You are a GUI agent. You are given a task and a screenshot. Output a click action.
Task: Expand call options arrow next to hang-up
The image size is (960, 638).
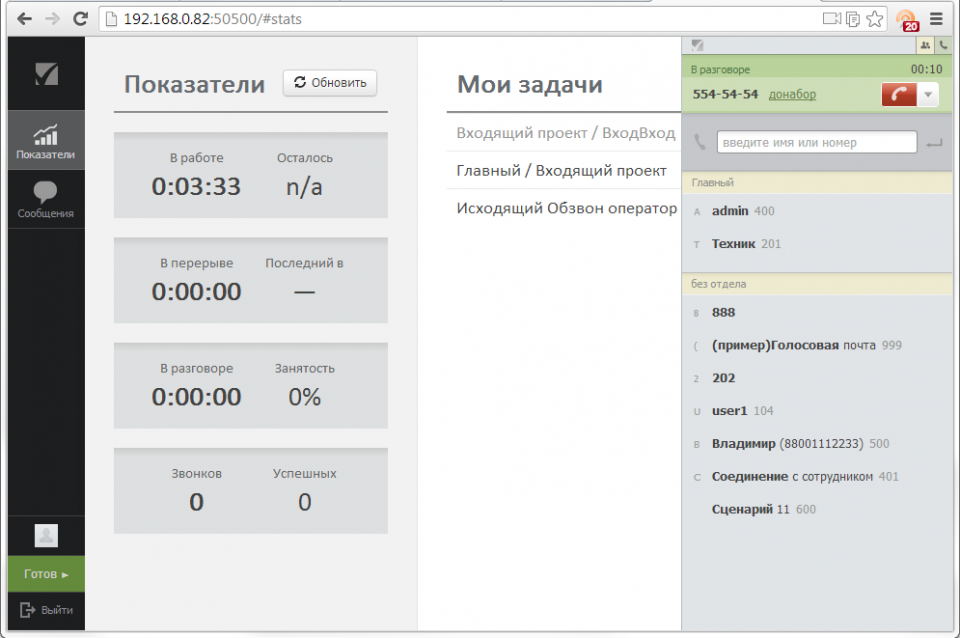coord(928,94)
